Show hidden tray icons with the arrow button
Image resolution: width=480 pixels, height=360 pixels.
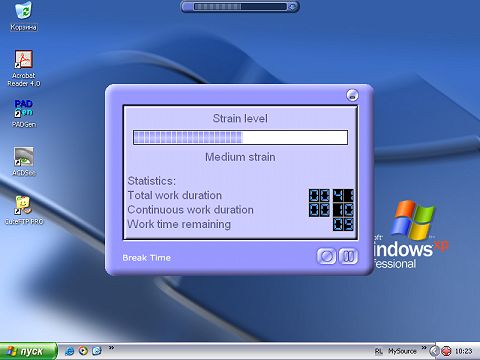point(434,351)
